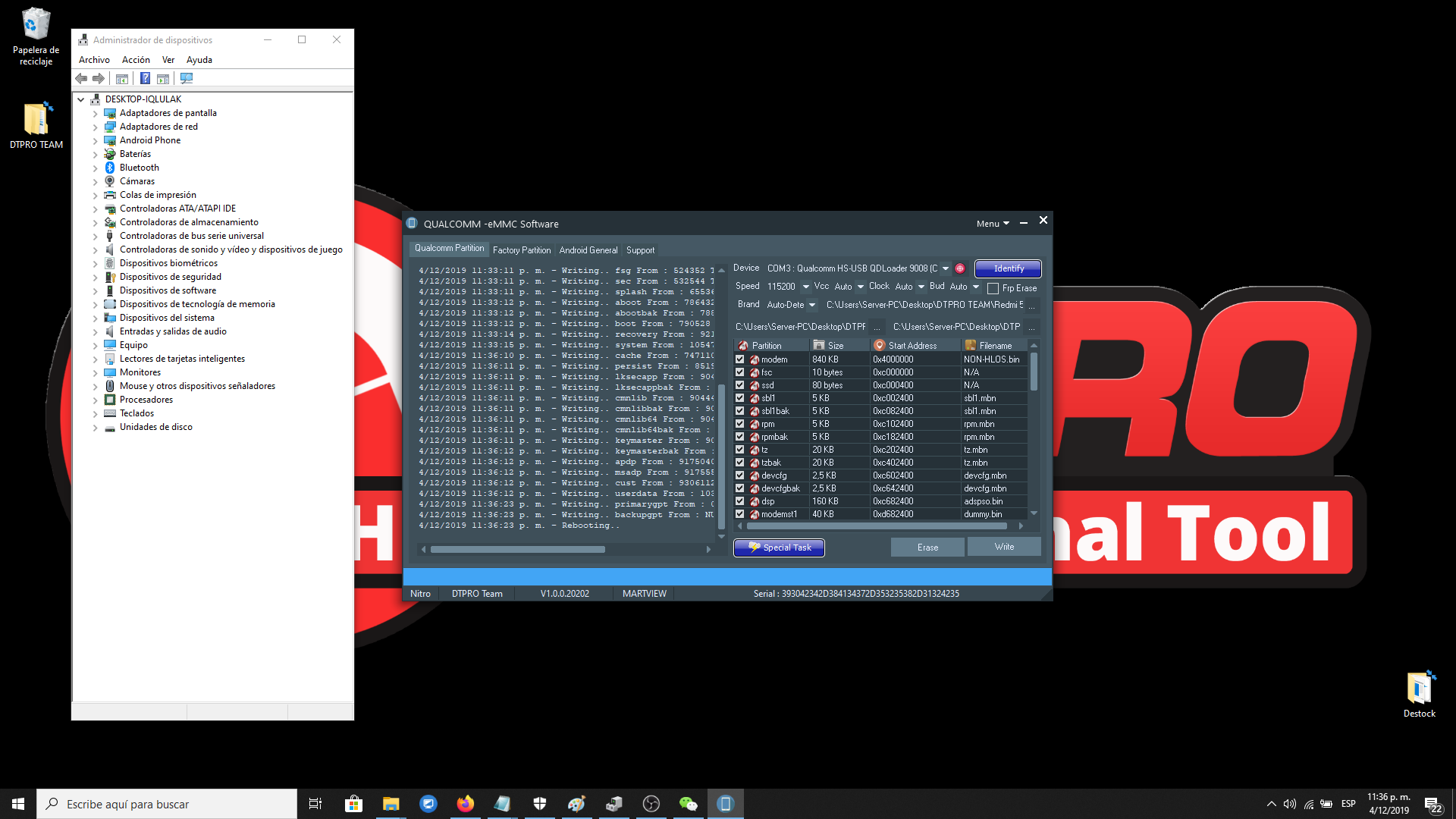Click the Forward arrow in Device Manager toolbar
The width and height of the screenshot is (1456, 819).
point(99,78)
